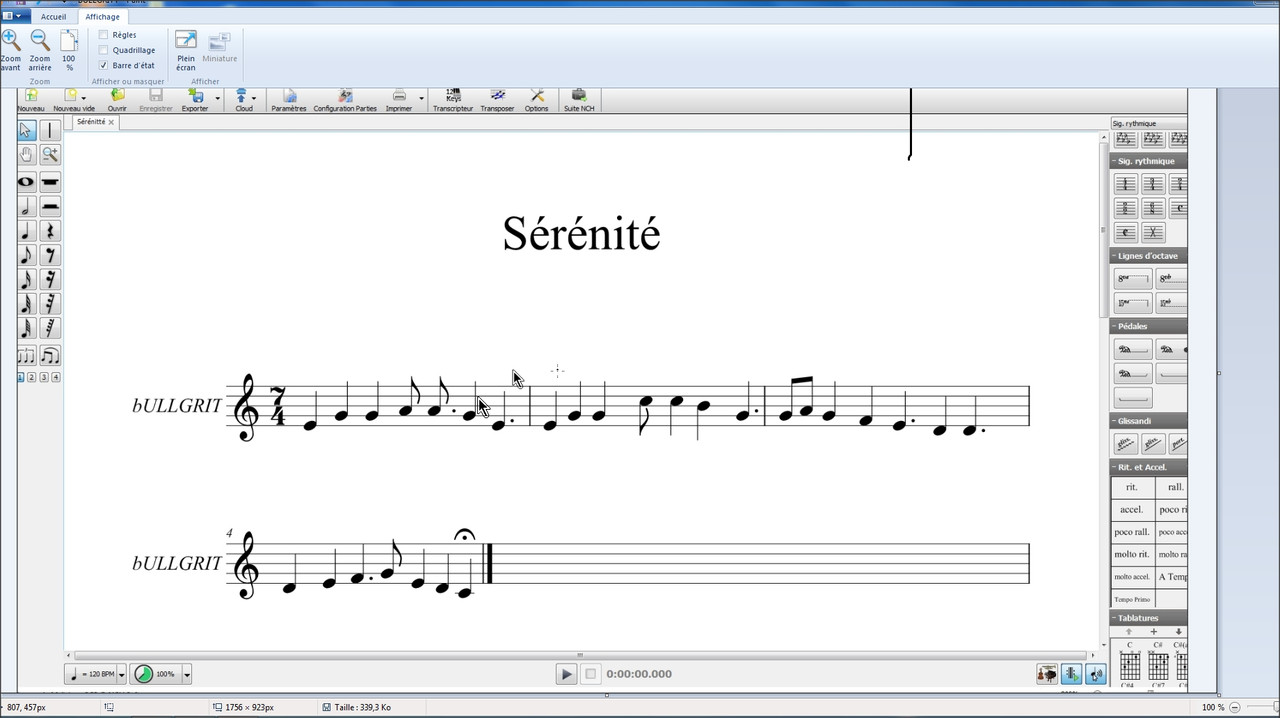
Task: Choose the sixteenth rest tool
Action: tap(50, 279)
